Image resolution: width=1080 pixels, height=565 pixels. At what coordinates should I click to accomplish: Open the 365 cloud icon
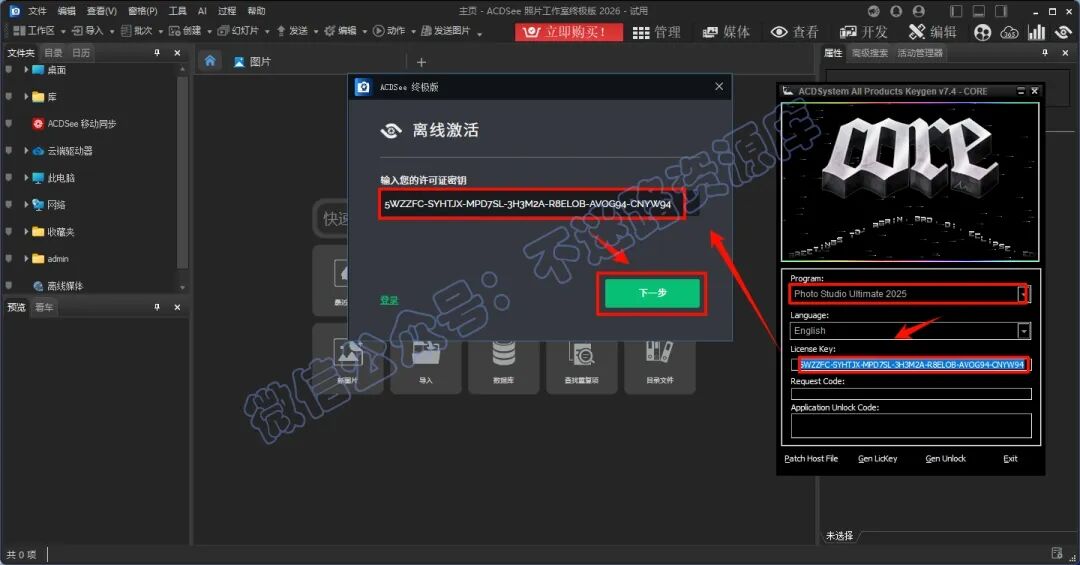click(1009, 32)
